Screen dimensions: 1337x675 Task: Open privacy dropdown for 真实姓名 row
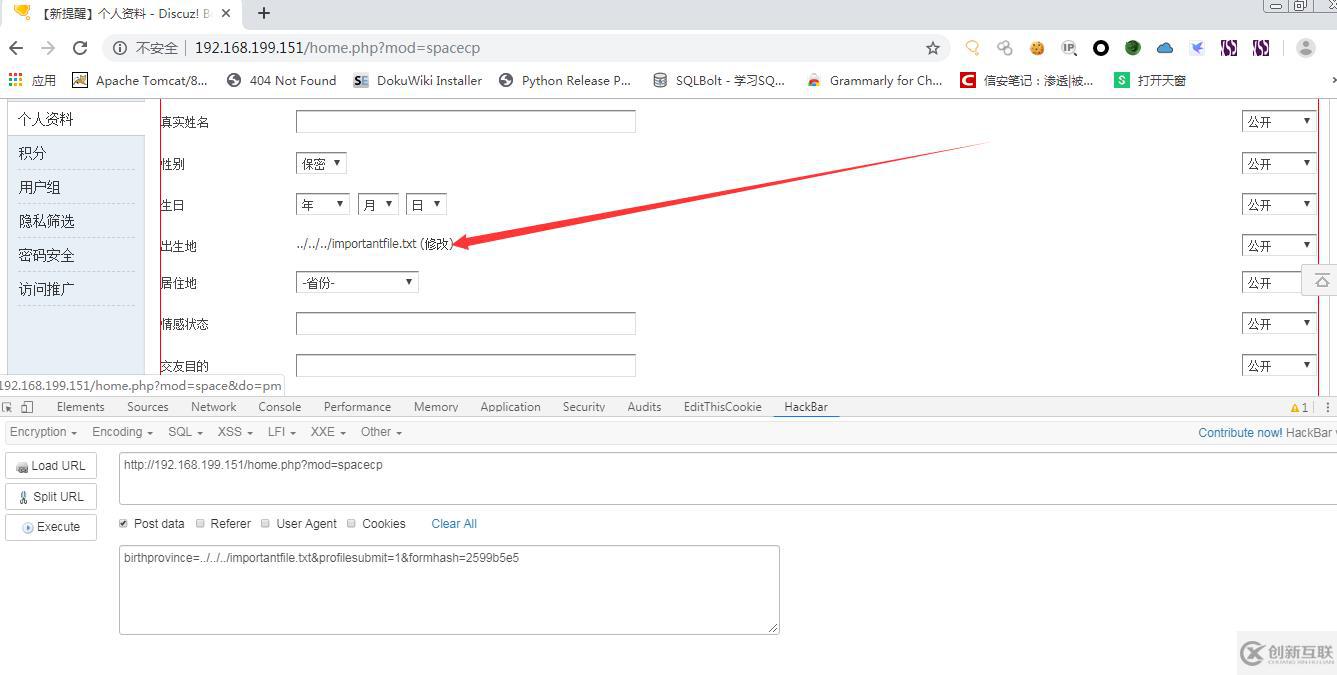(1278, 121)
